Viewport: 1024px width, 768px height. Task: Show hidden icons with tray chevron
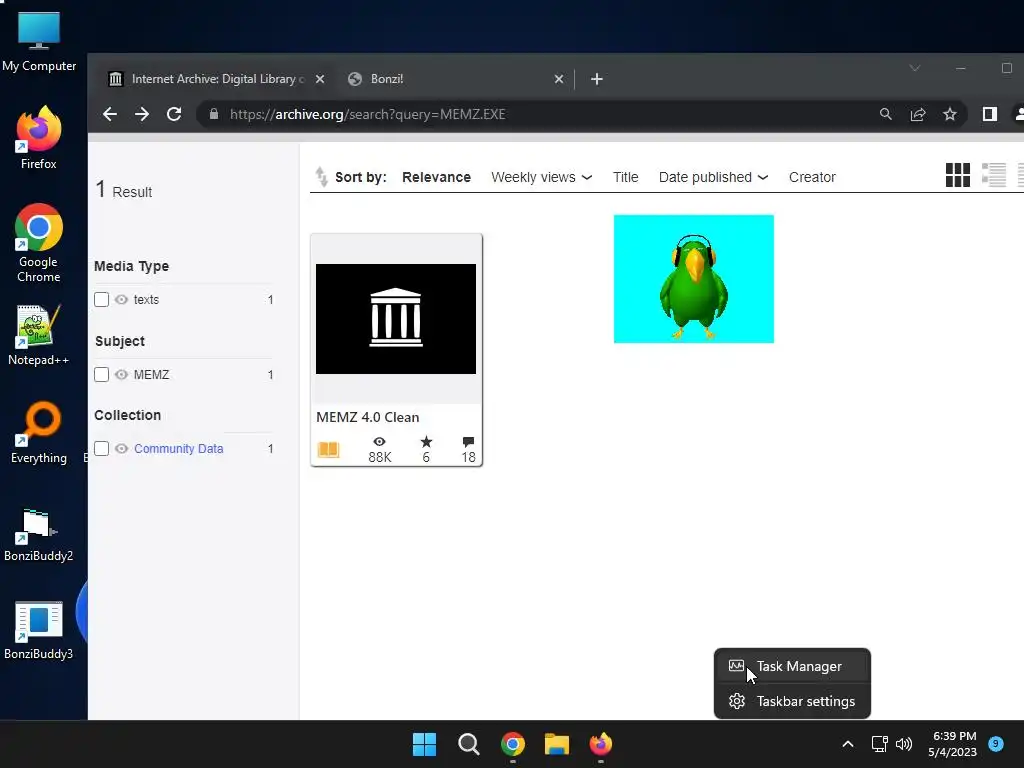[x=848, y=744]
